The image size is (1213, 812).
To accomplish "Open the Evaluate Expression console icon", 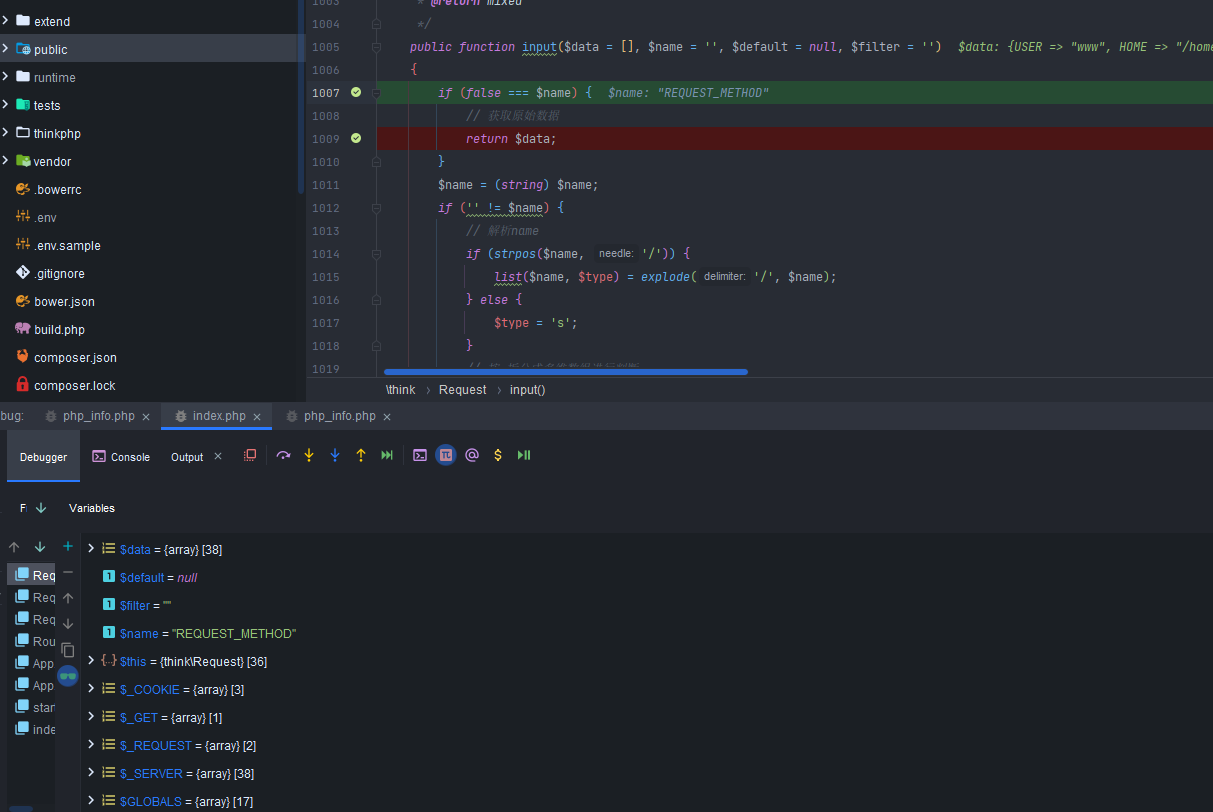I will tap(420, 455).
